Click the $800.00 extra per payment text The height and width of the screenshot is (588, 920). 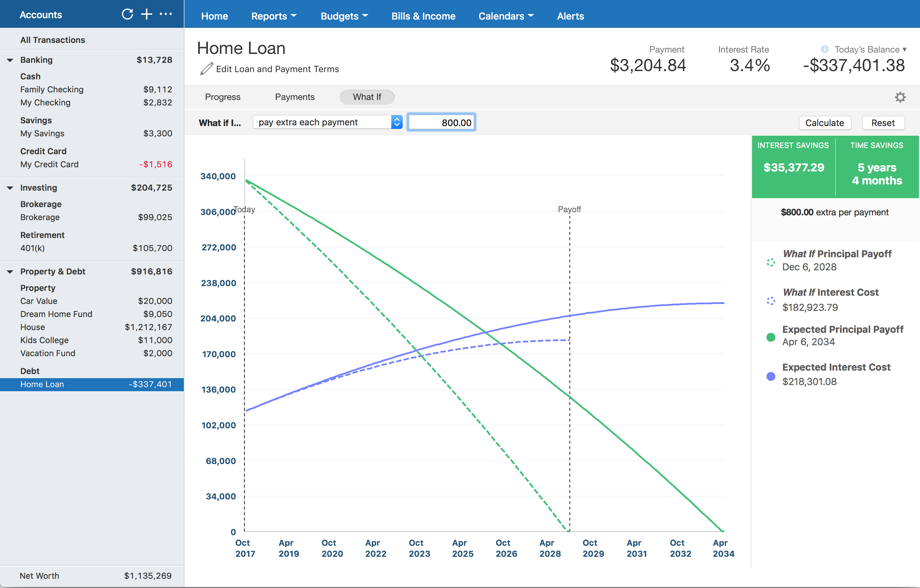tap(834, 212)
